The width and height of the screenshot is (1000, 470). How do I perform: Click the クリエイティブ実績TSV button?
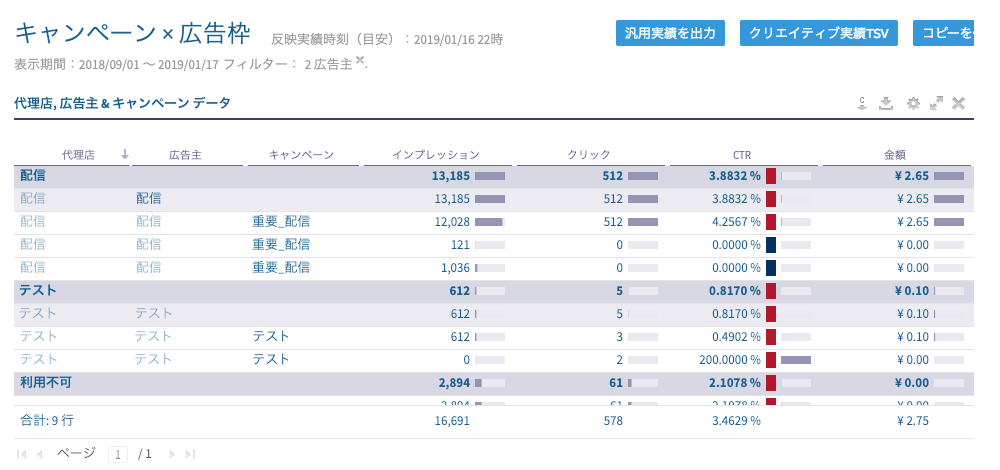[x=818, y=33]
